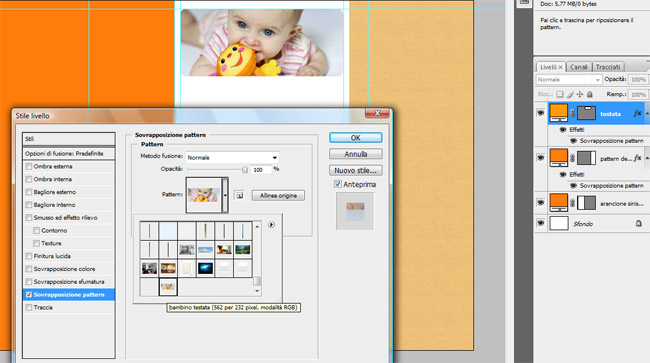Click the Annulla button

pos(356,154)
